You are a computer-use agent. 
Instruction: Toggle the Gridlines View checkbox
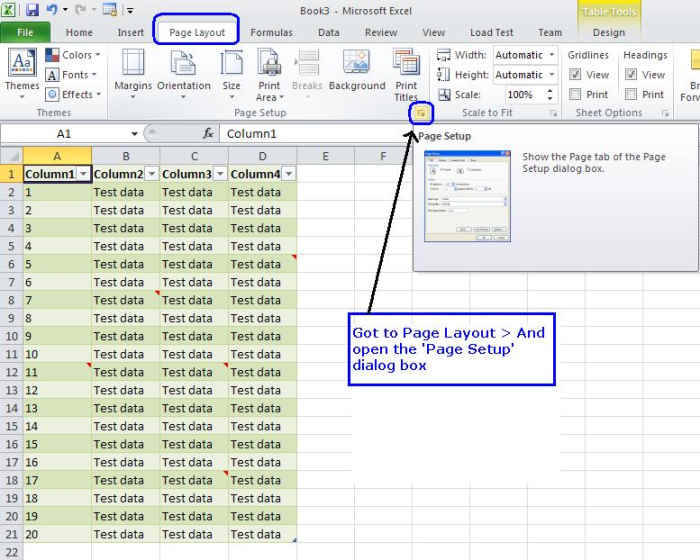[575, 75]
